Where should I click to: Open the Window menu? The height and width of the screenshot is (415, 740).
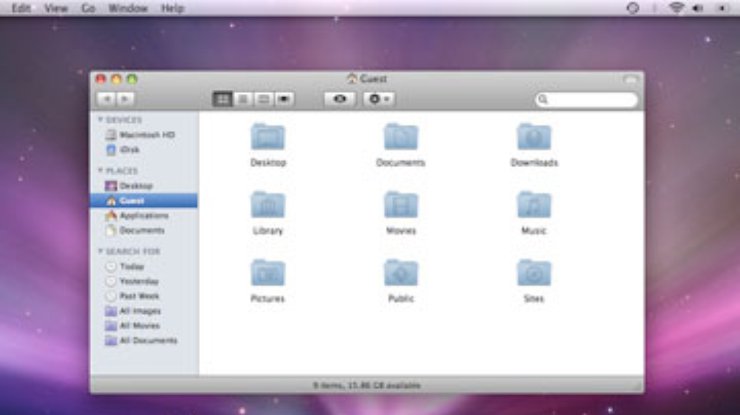click(x=128, y=8)
